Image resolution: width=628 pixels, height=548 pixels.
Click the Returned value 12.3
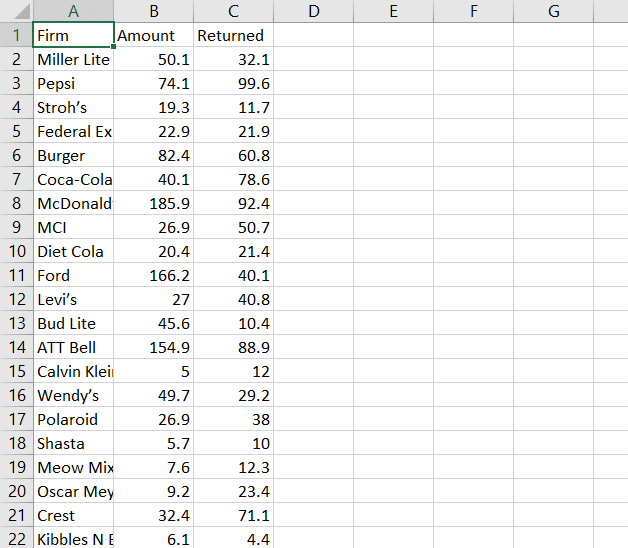coord(233,467)
